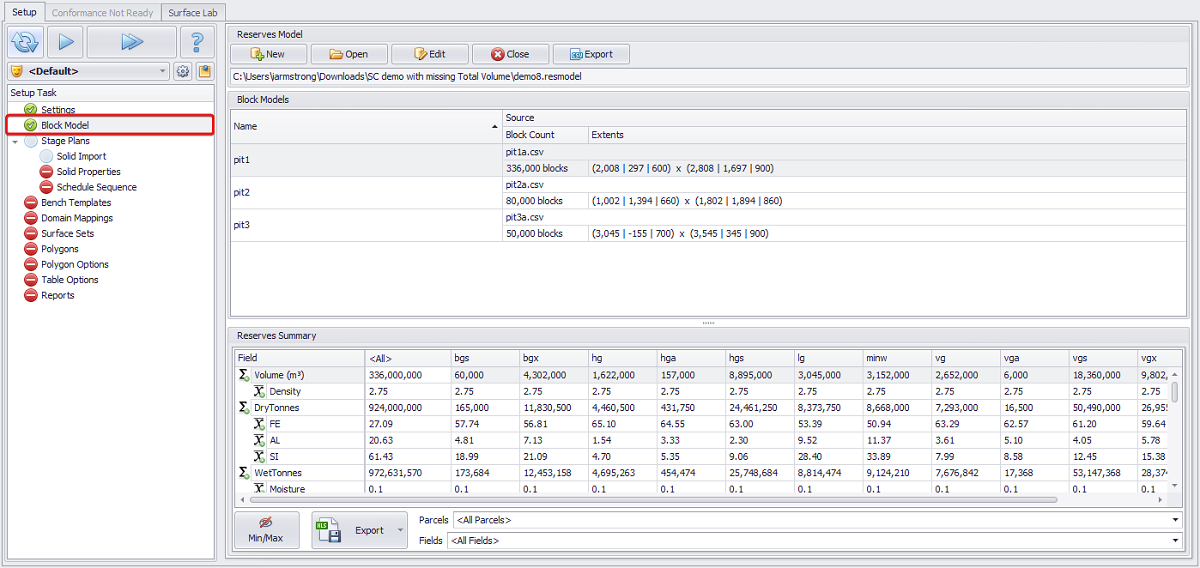This screenshot has width=1200, height=568.
Task: Click the Open reserves model button
Action: click(x=349, y=54)
